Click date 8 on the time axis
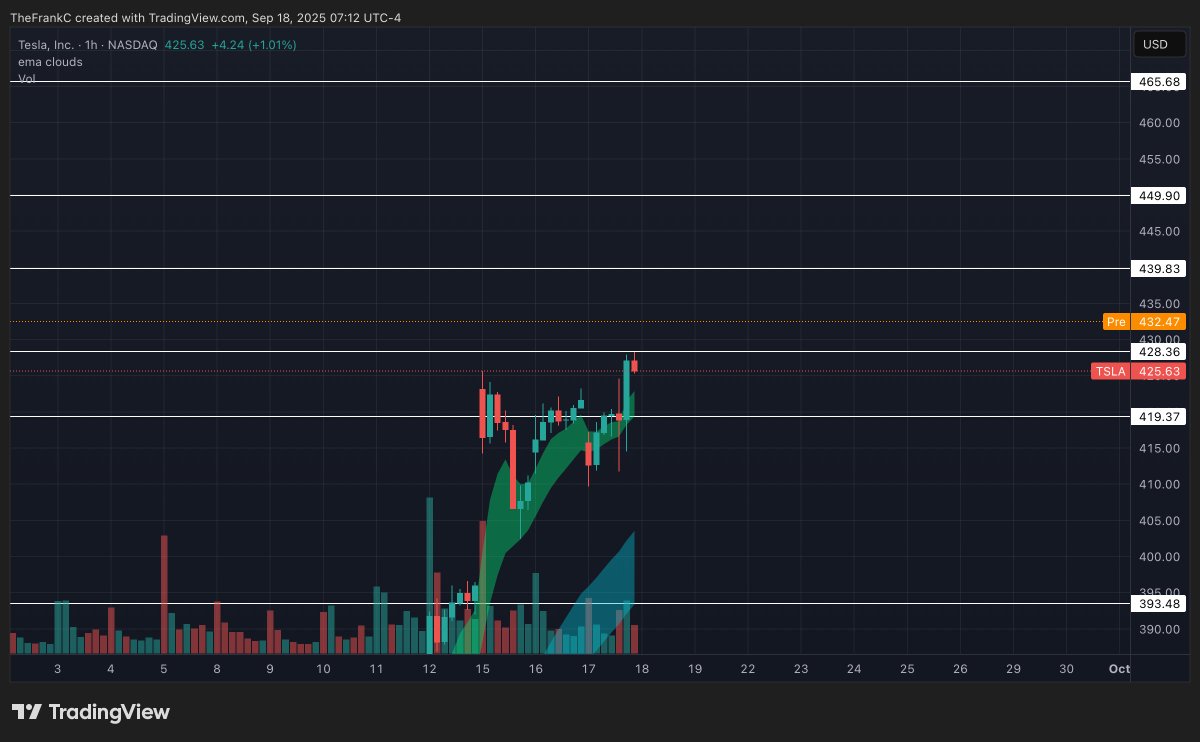Screen dimensions: 1200x742 (216, 669)
